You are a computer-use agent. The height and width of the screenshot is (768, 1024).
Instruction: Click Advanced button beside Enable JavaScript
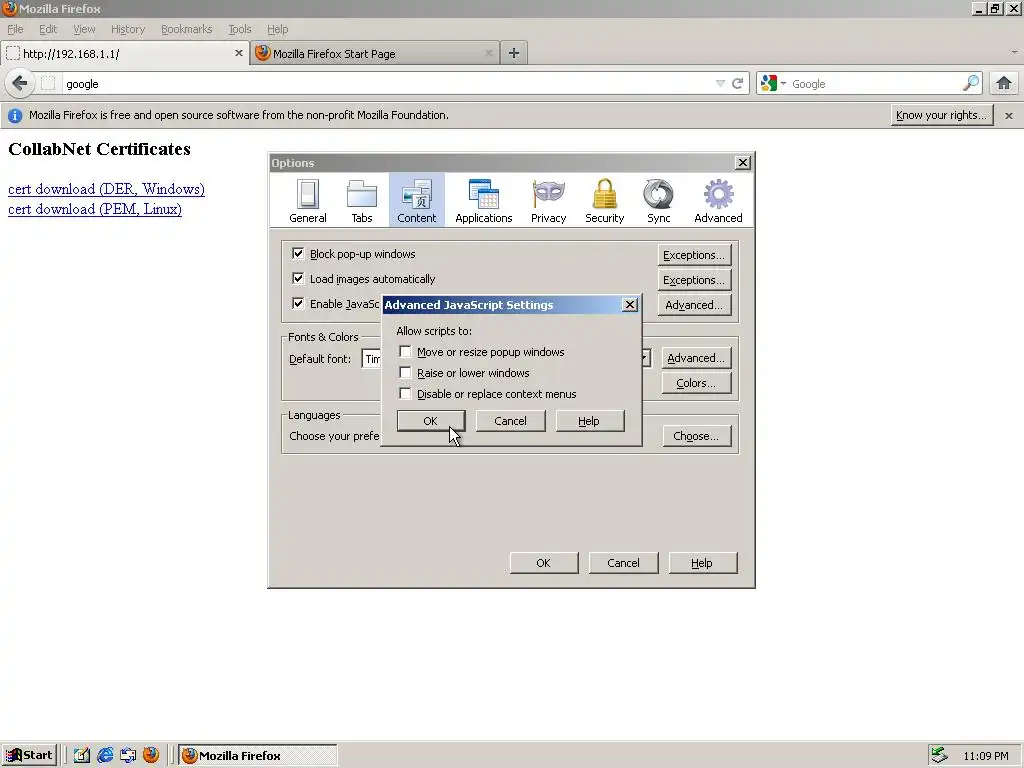coord(694,305)
